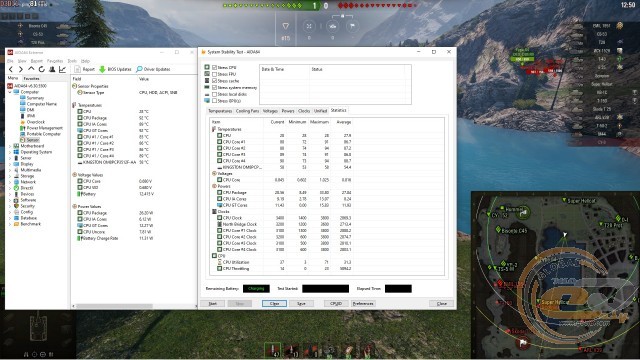Viewport: 640px width, 360px height.
Task: Refresh the AIDA64 sensor page
Action: pyautogui.click(x=41, y=69)
